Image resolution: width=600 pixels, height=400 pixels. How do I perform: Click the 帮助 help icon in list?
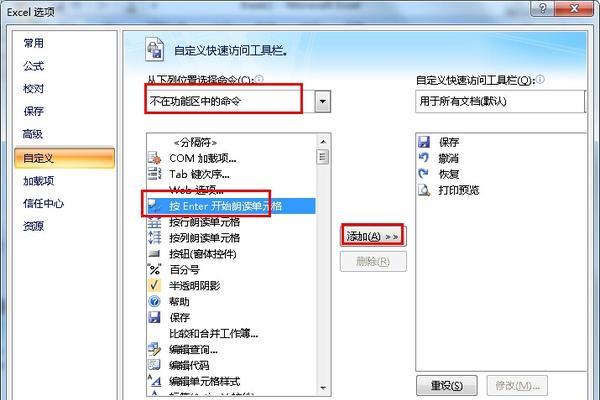(154, 301)
